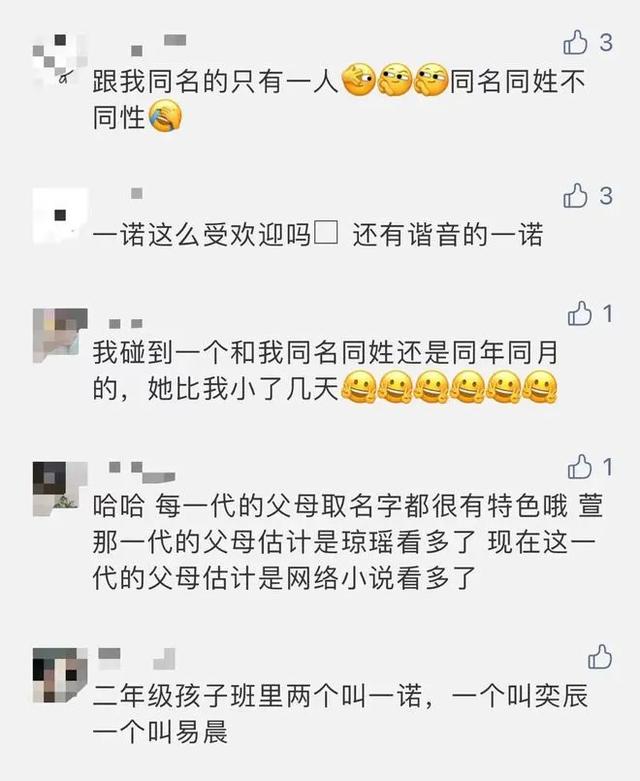Tap username above 二年级孩子班里 comment
Viewport: 640px width, 781px height.
[136, 658]
